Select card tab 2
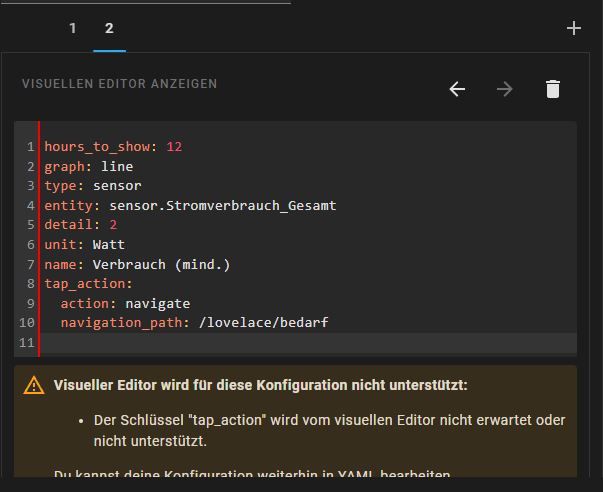603x492 pixels. tap(109, 28)
